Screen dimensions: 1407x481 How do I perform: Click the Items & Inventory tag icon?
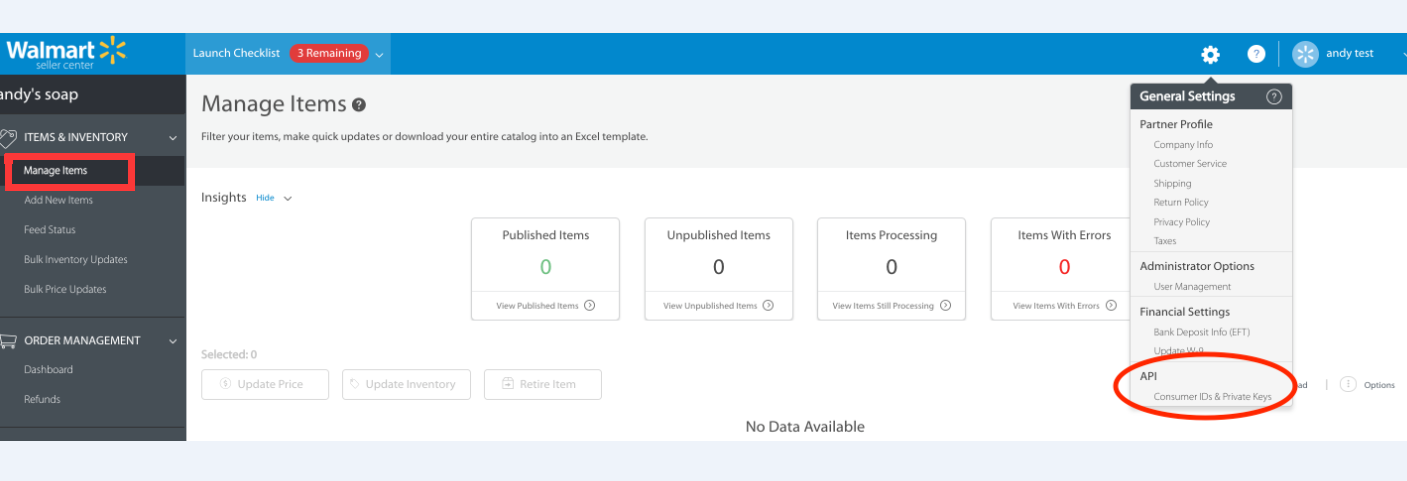(x=8, y=137)
